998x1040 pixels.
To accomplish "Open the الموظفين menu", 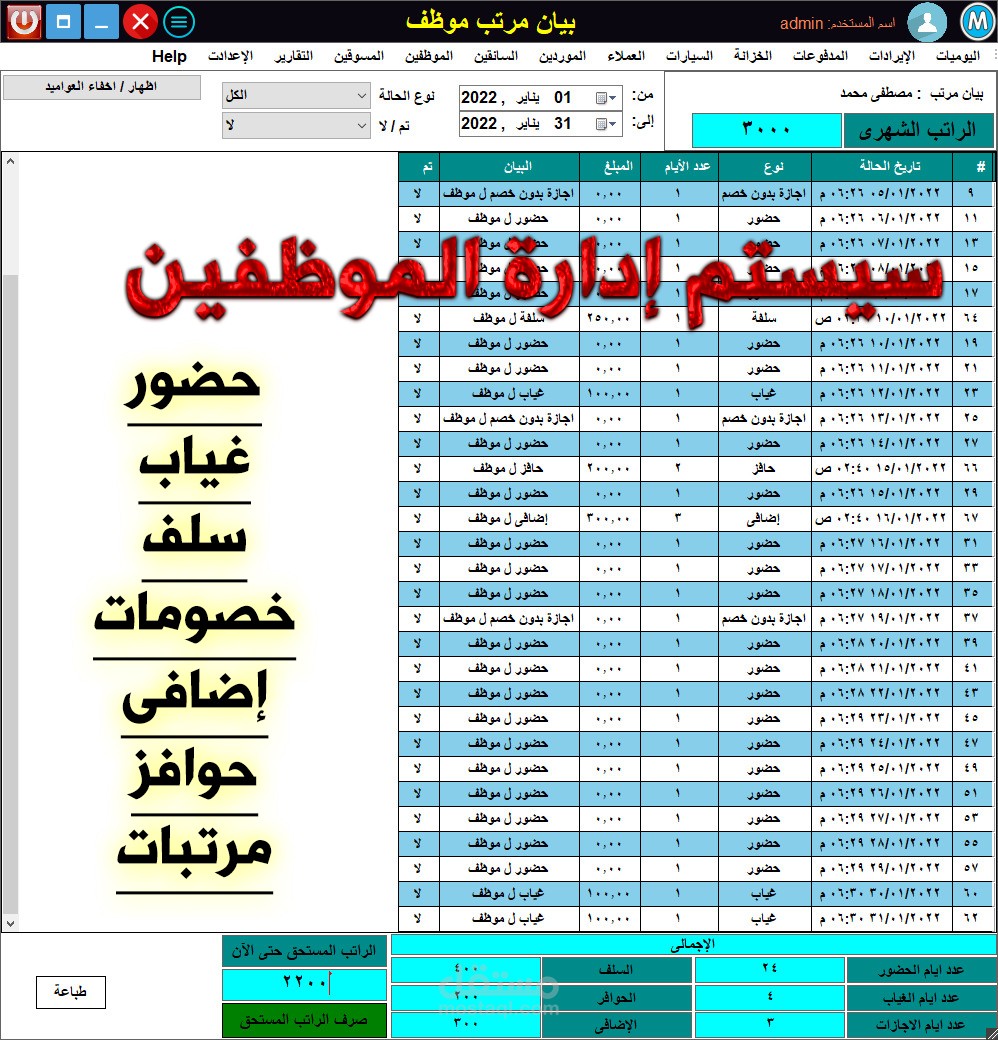I will 429,56.
